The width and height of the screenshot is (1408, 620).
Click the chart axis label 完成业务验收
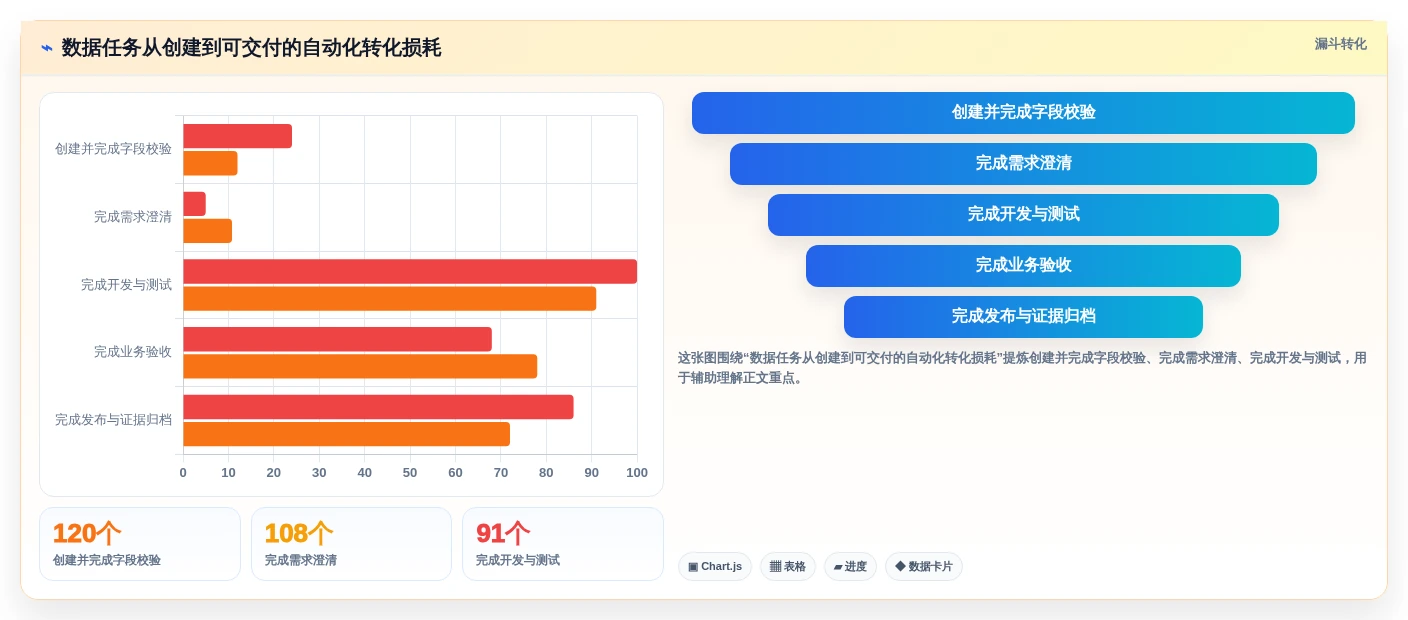133,352
